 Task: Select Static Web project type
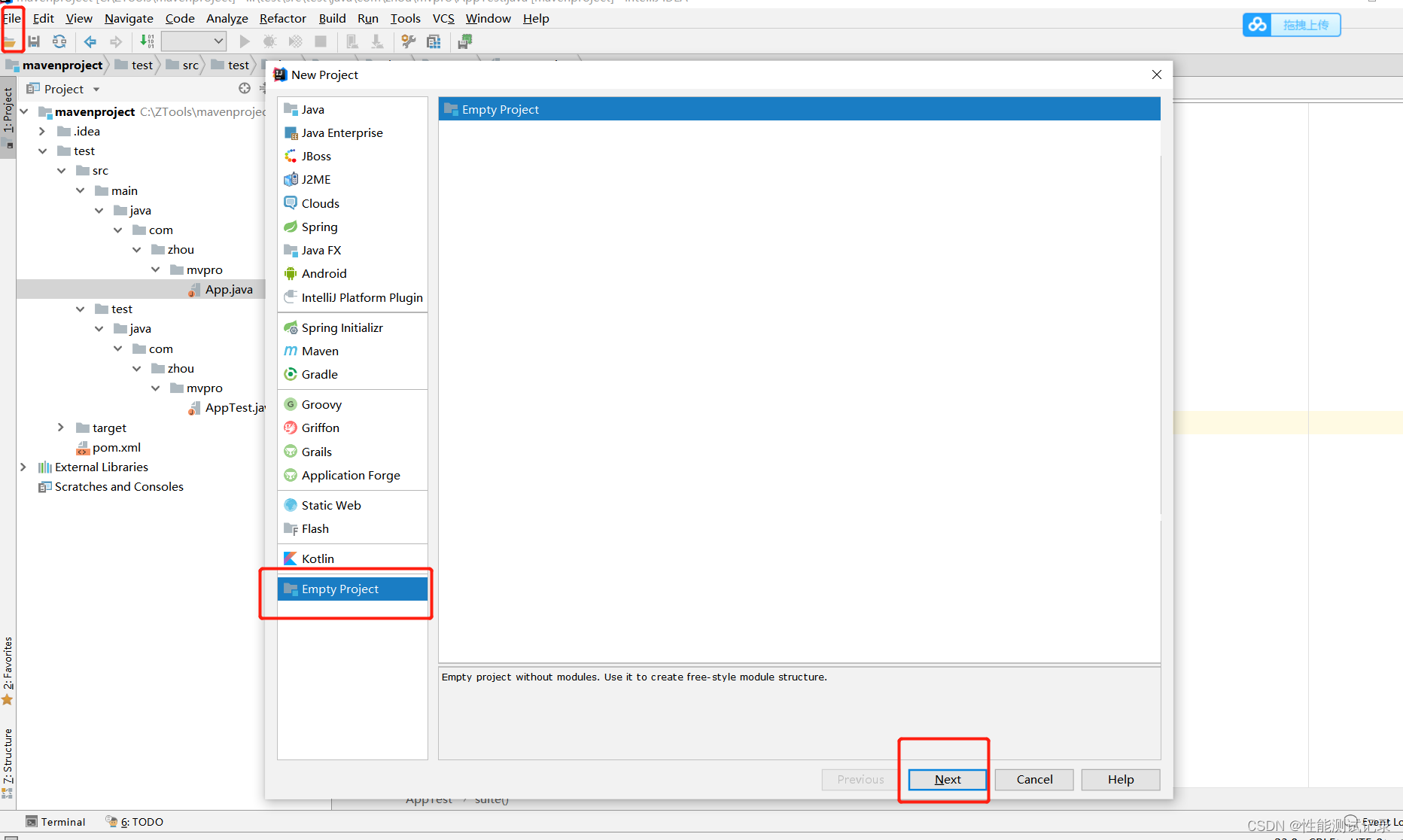(x=352, y=506)
